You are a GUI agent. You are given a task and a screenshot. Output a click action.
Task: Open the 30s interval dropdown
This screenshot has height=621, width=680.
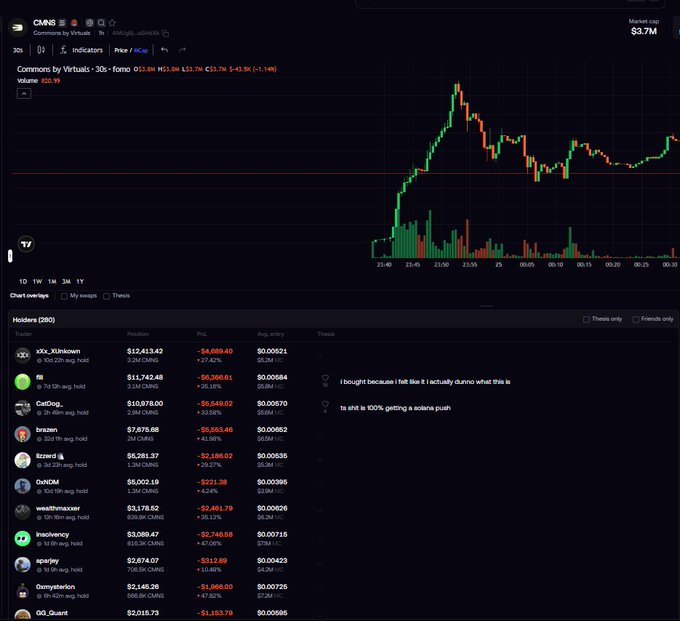(18, 50)
